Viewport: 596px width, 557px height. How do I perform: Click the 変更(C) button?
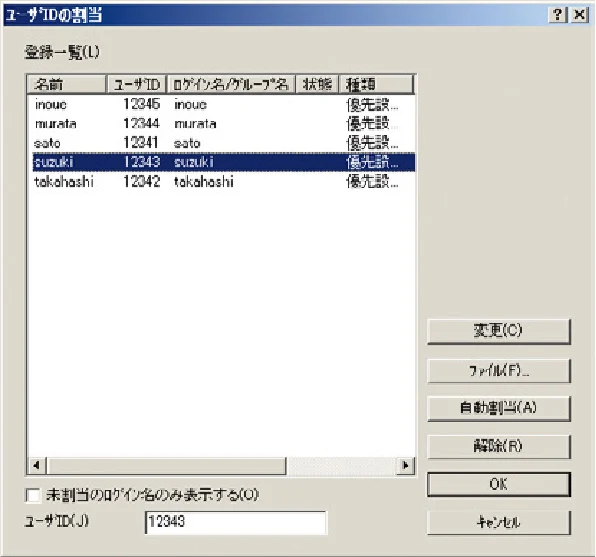(499, 331)
